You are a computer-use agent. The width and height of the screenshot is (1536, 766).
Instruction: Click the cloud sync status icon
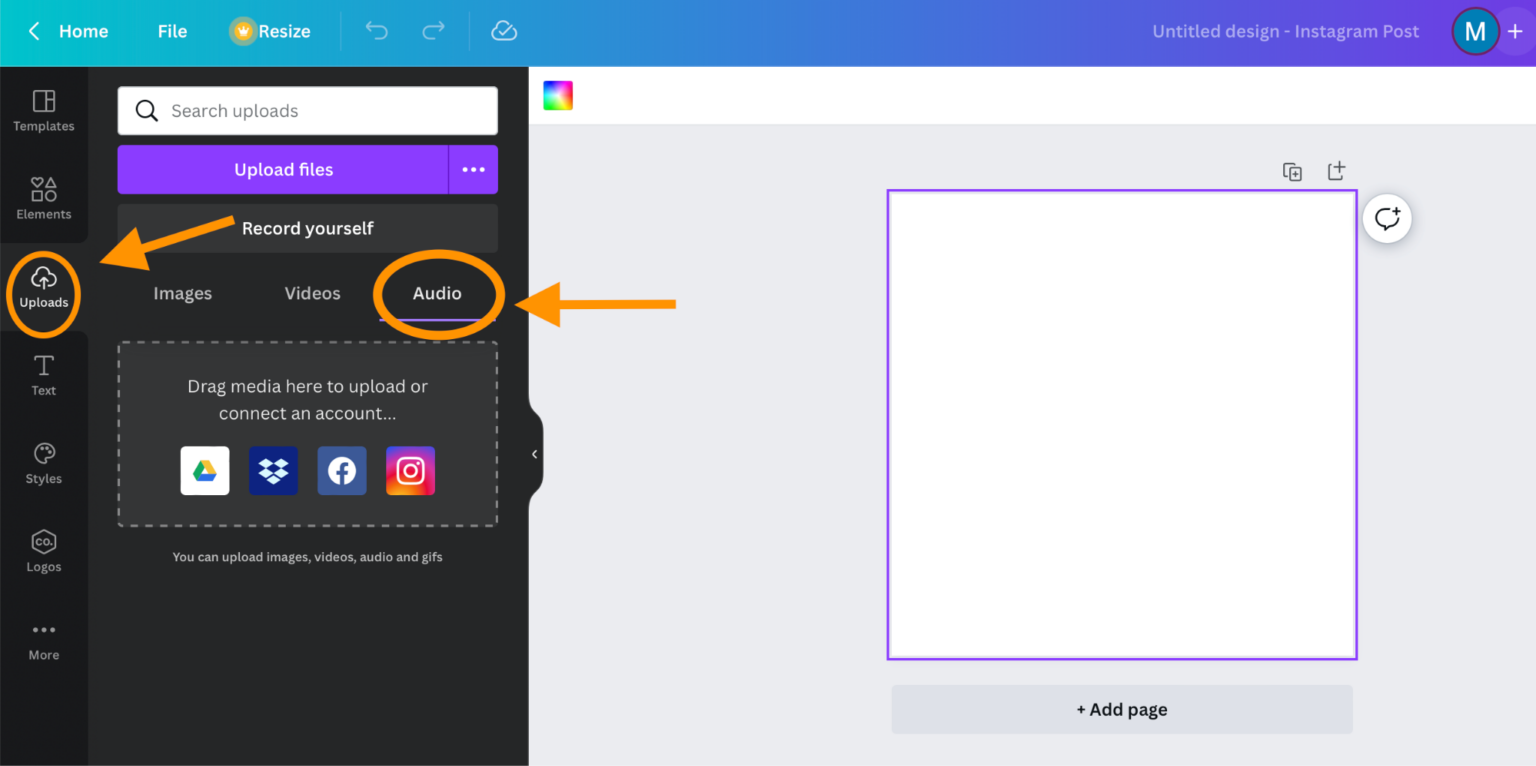[504, 31]
